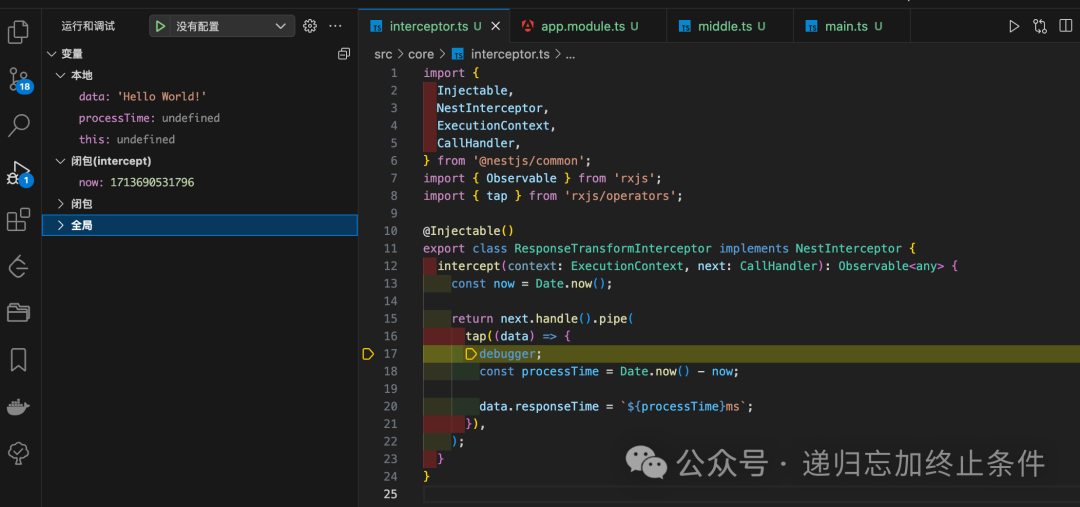Screen dimensions: 1080x507
Task: Open the Search view
Action: pos(19,125)
